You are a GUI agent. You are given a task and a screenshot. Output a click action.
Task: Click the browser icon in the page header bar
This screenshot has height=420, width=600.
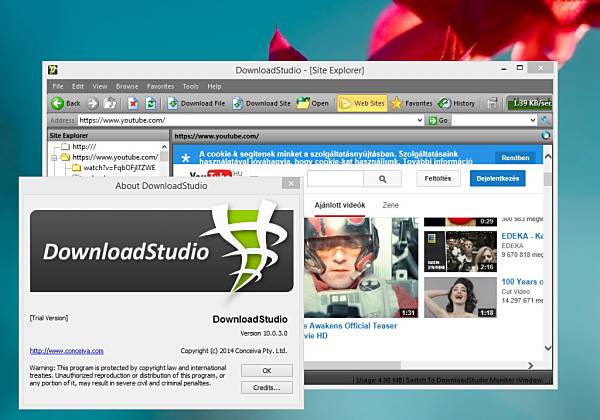(546, 135)
